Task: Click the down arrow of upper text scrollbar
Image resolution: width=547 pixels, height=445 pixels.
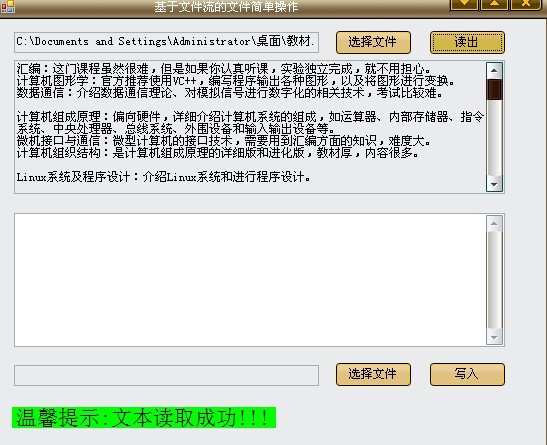Action: (x=494, y=184)
